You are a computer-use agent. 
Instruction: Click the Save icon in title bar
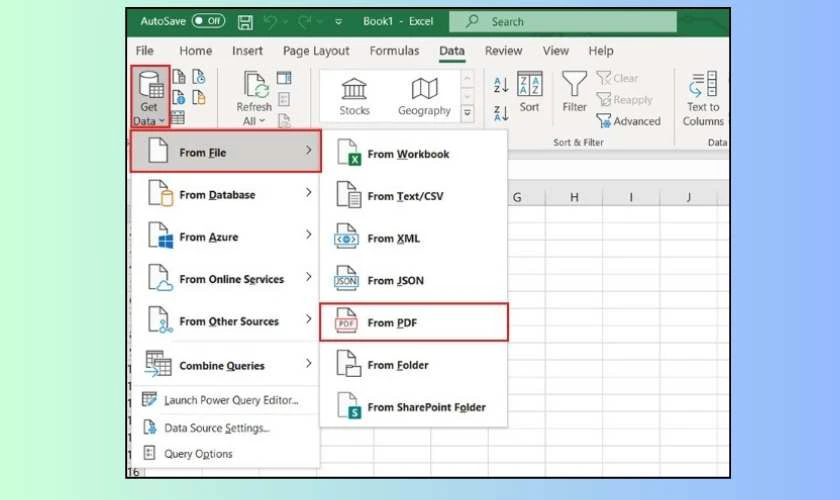(x=245, y=22)
